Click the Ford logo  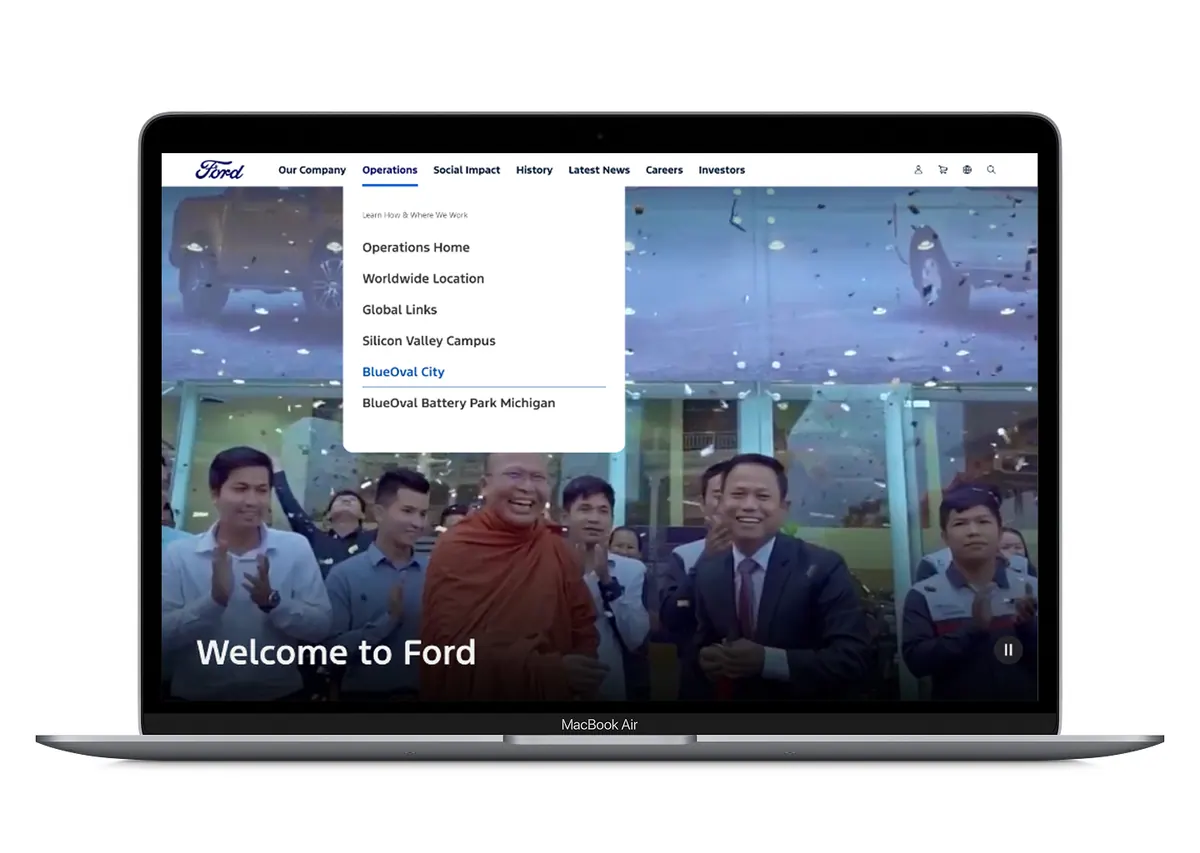219,170
